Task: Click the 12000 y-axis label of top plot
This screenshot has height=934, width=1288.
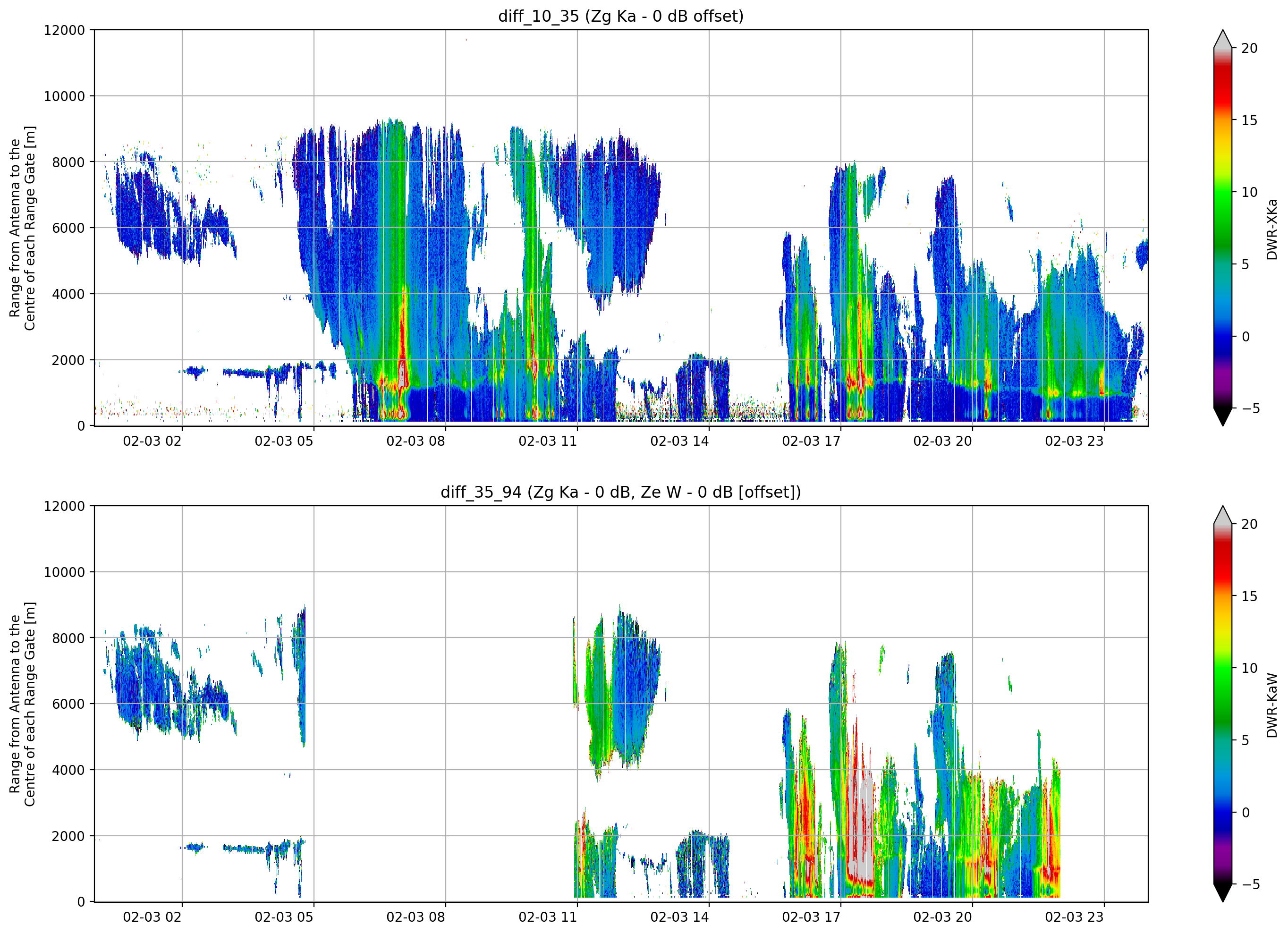Action: pos(64,30)
